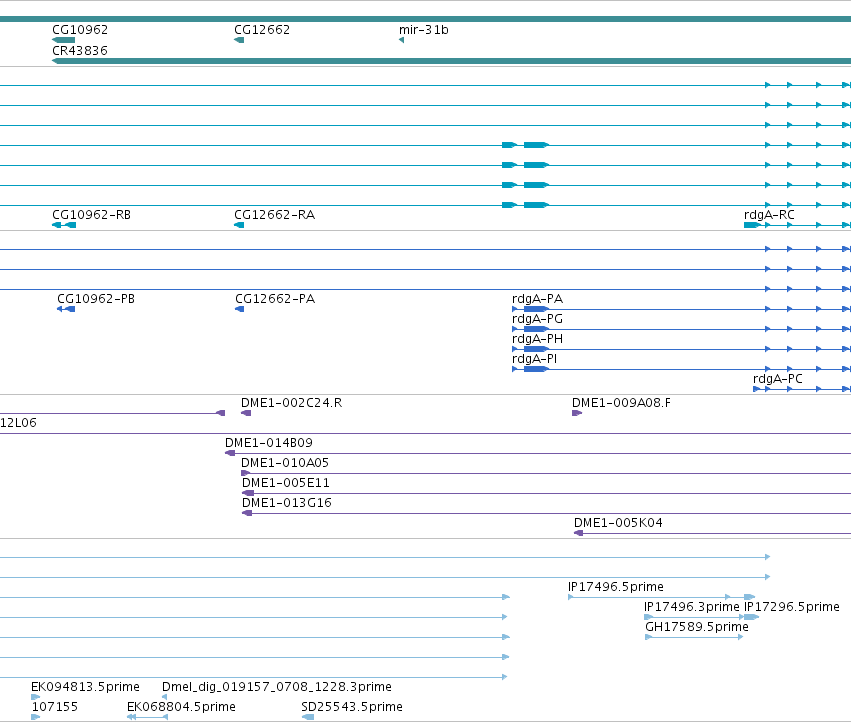
Task: Select the CG12662-RA transcript label
Action: (274, 215)
